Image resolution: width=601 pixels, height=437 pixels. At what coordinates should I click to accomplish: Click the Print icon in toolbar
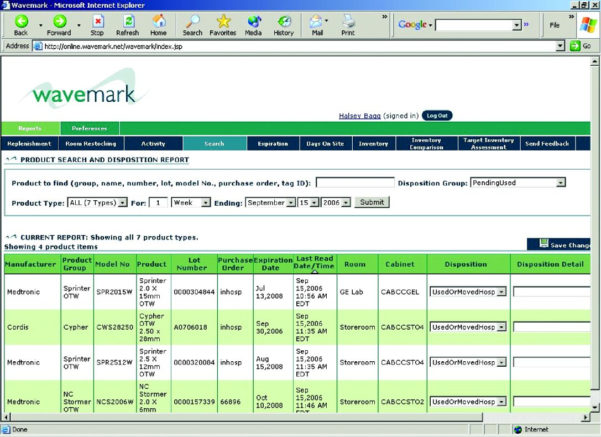point(348,22)
